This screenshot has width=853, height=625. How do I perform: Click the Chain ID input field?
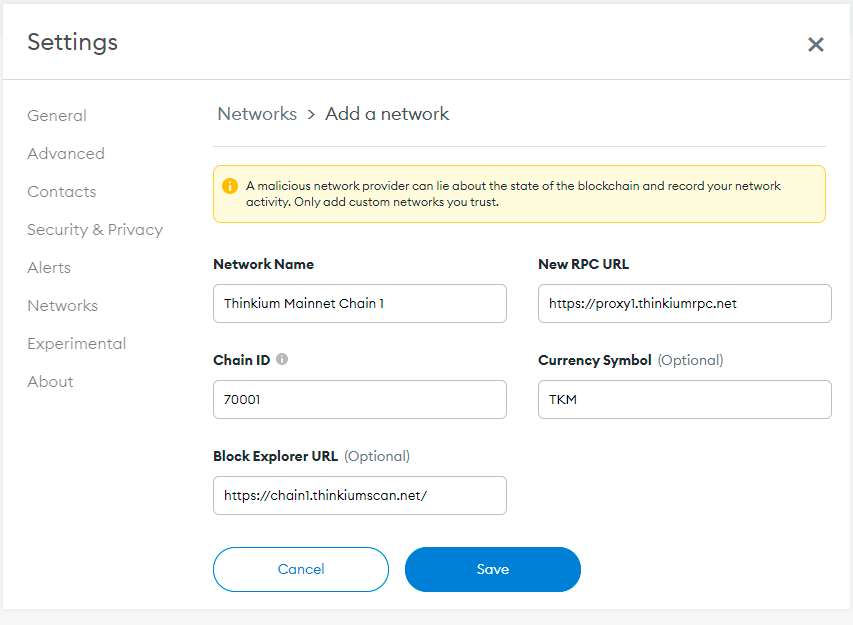(x=360, y=399)
